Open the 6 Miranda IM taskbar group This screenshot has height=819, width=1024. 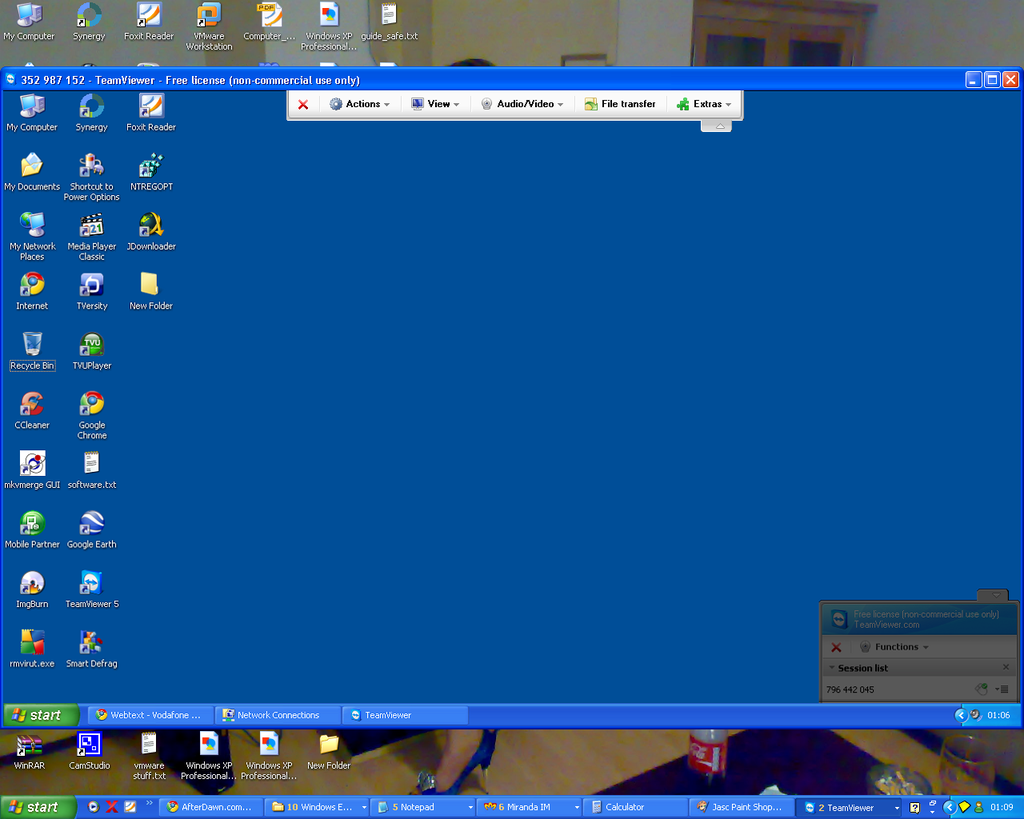point(530,807)
